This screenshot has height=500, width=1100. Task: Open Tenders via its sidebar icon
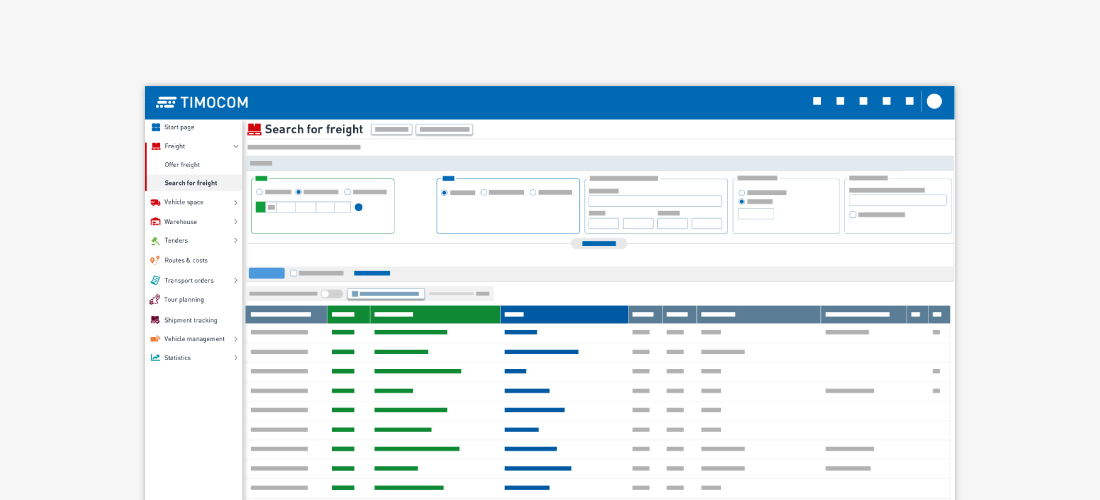click(x=155, y=241)
